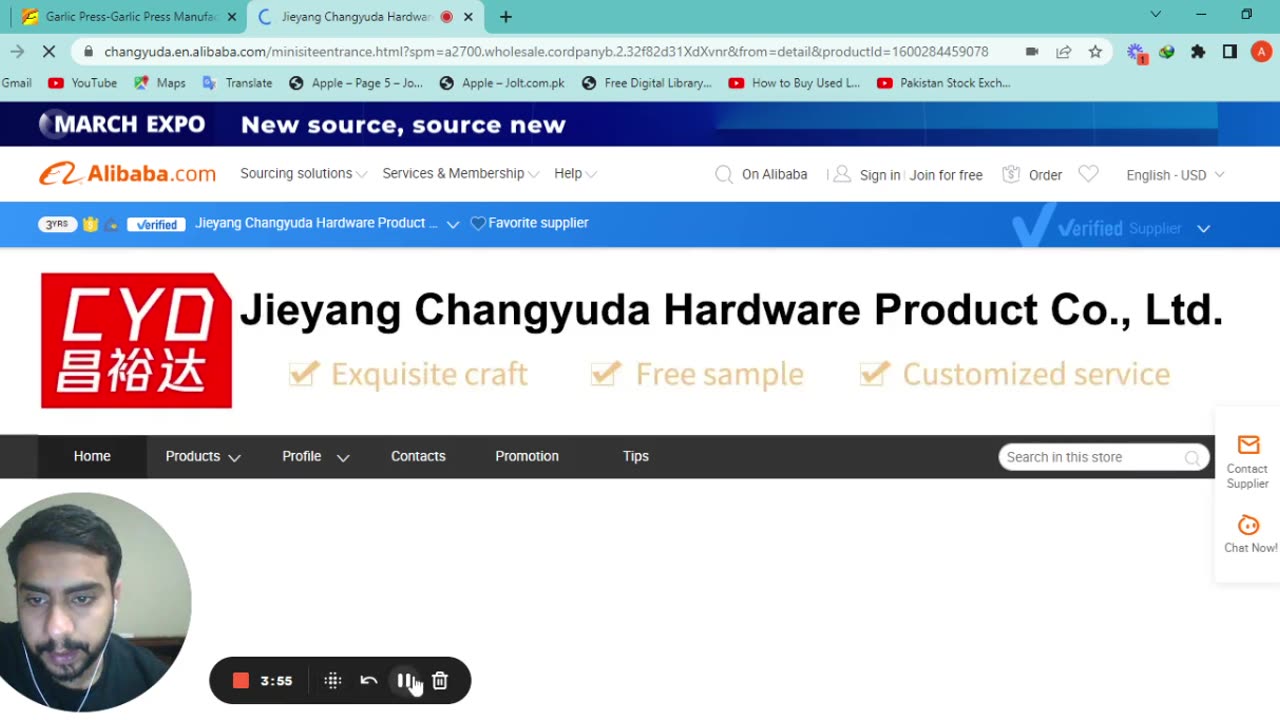Expand the Help menu
Viewport: 1280px width, 720px height.
575,174
